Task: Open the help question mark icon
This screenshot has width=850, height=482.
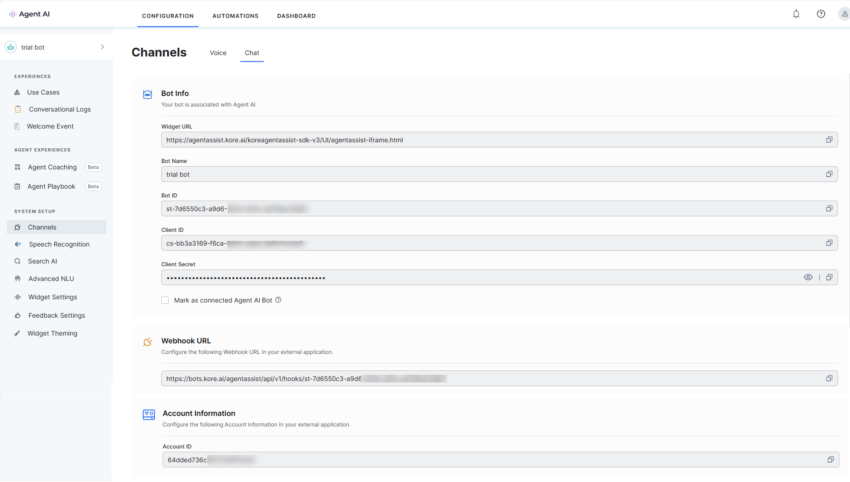Action: tap(821, 14)
